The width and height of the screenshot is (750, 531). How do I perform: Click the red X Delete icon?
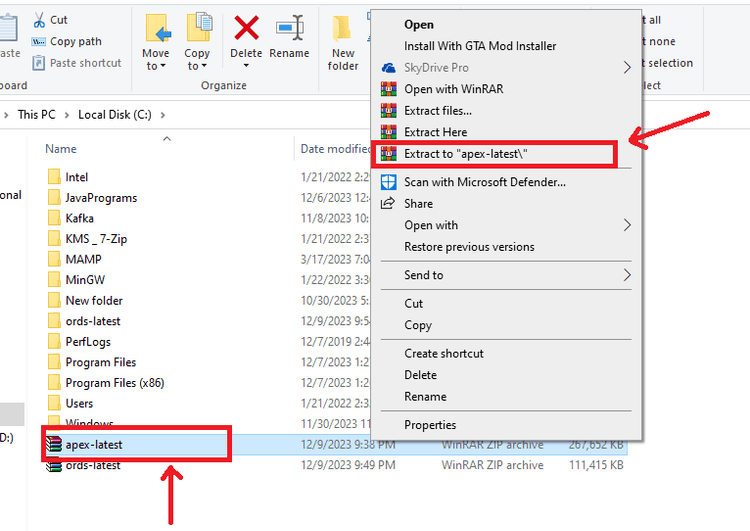pyautogui.click(x=246, y=28)
